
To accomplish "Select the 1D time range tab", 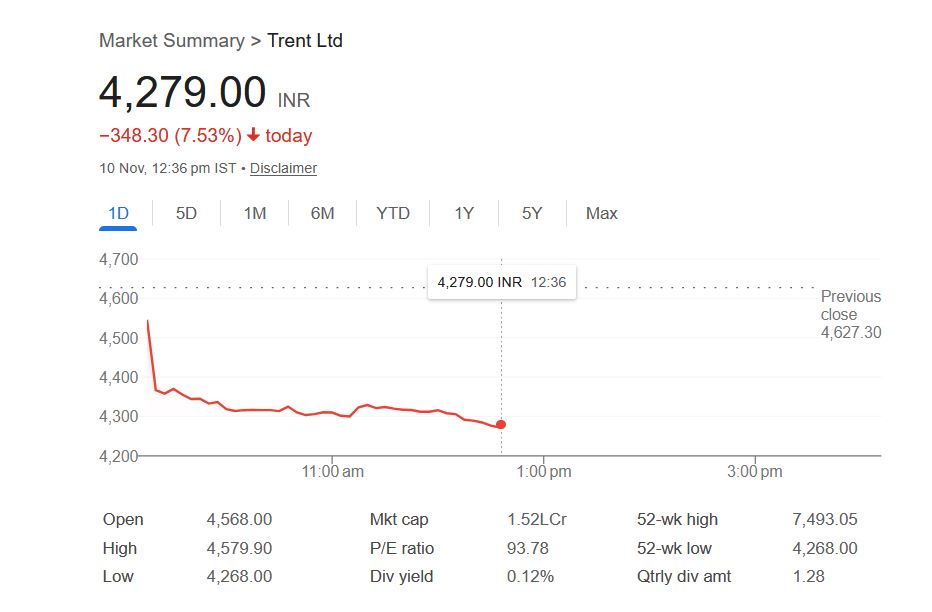I will [x=118, y=213].
